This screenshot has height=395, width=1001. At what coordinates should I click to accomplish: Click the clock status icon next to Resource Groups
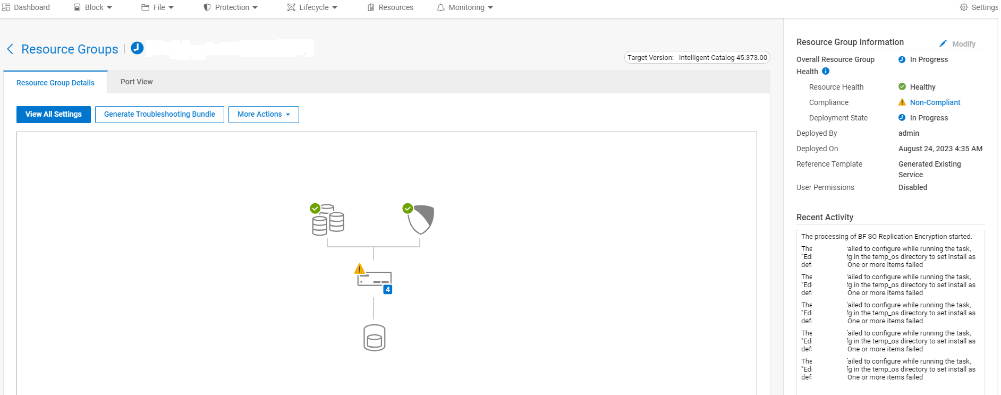(137, 48)
